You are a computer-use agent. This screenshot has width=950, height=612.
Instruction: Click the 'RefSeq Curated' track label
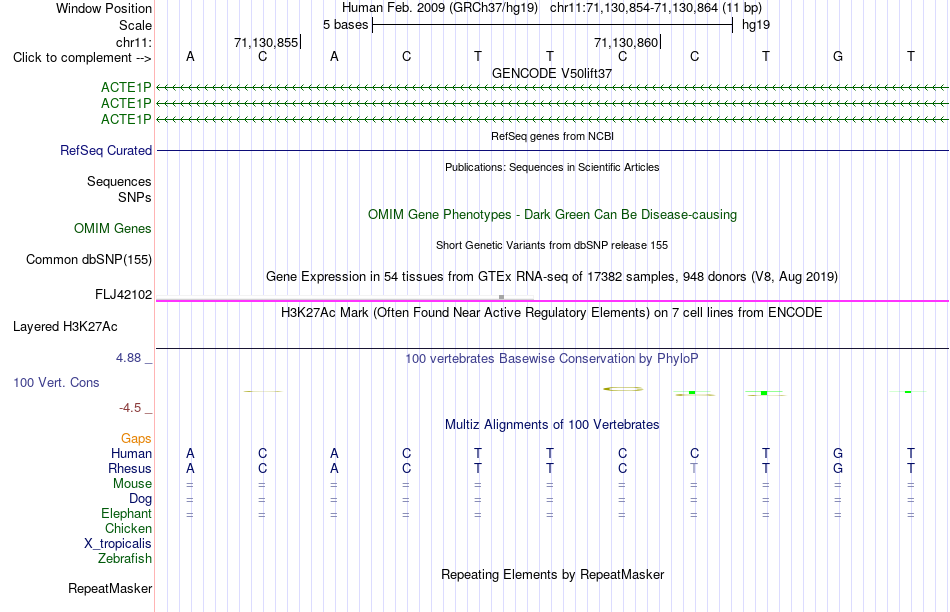106,150
